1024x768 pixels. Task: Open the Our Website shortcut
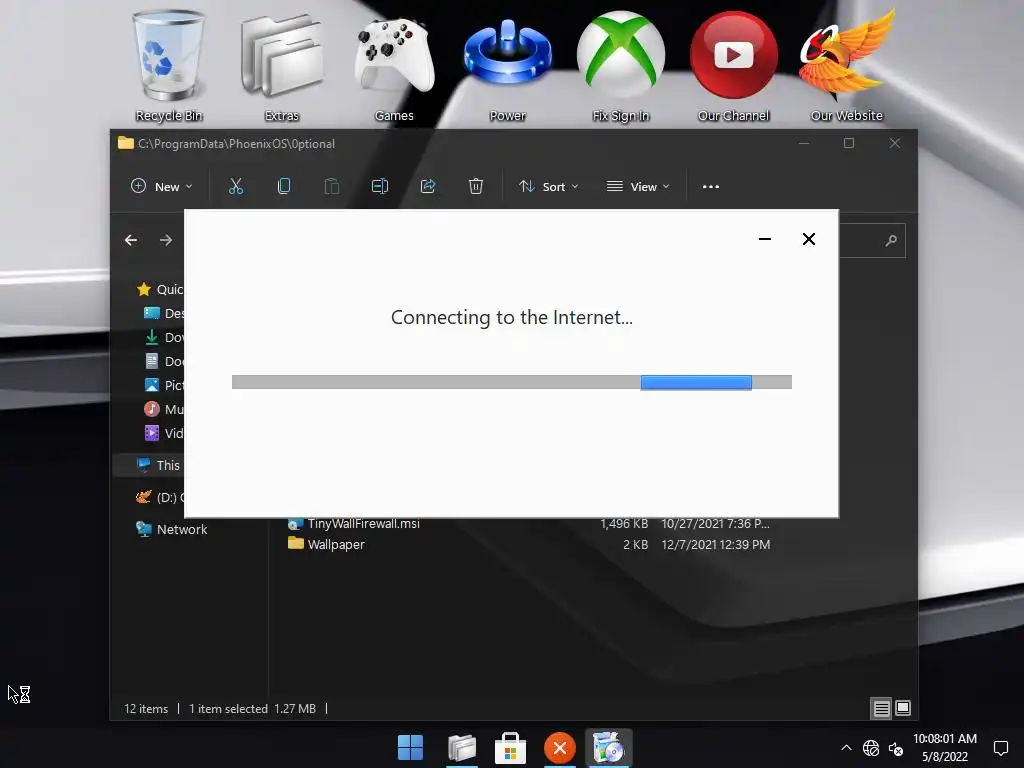tap(846, 65)
